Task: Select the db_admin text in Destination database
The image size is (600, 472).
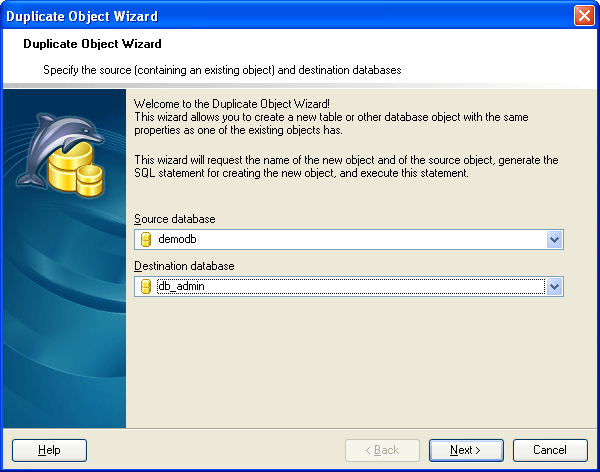Action: click(181, 287)
